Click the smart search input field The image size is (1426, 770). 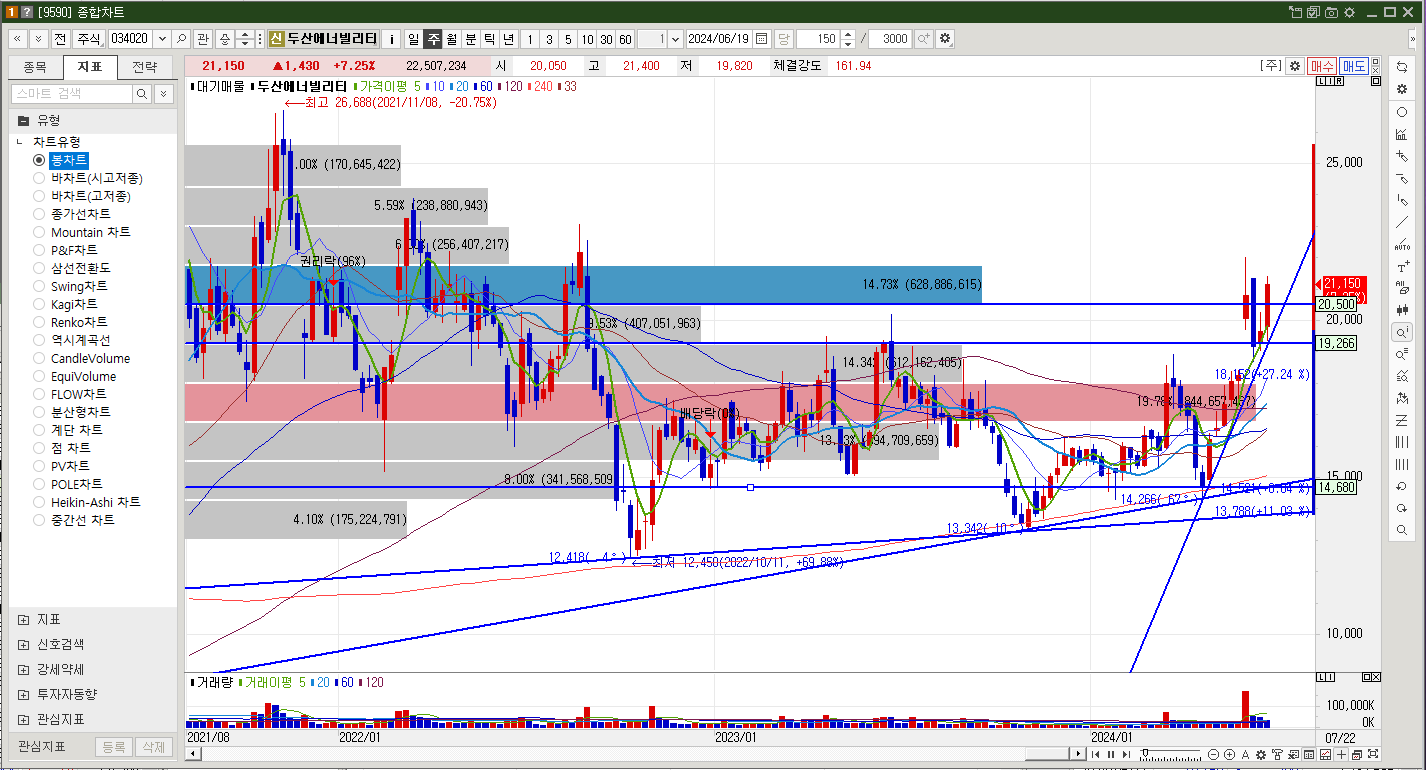[x=71, y=93]
